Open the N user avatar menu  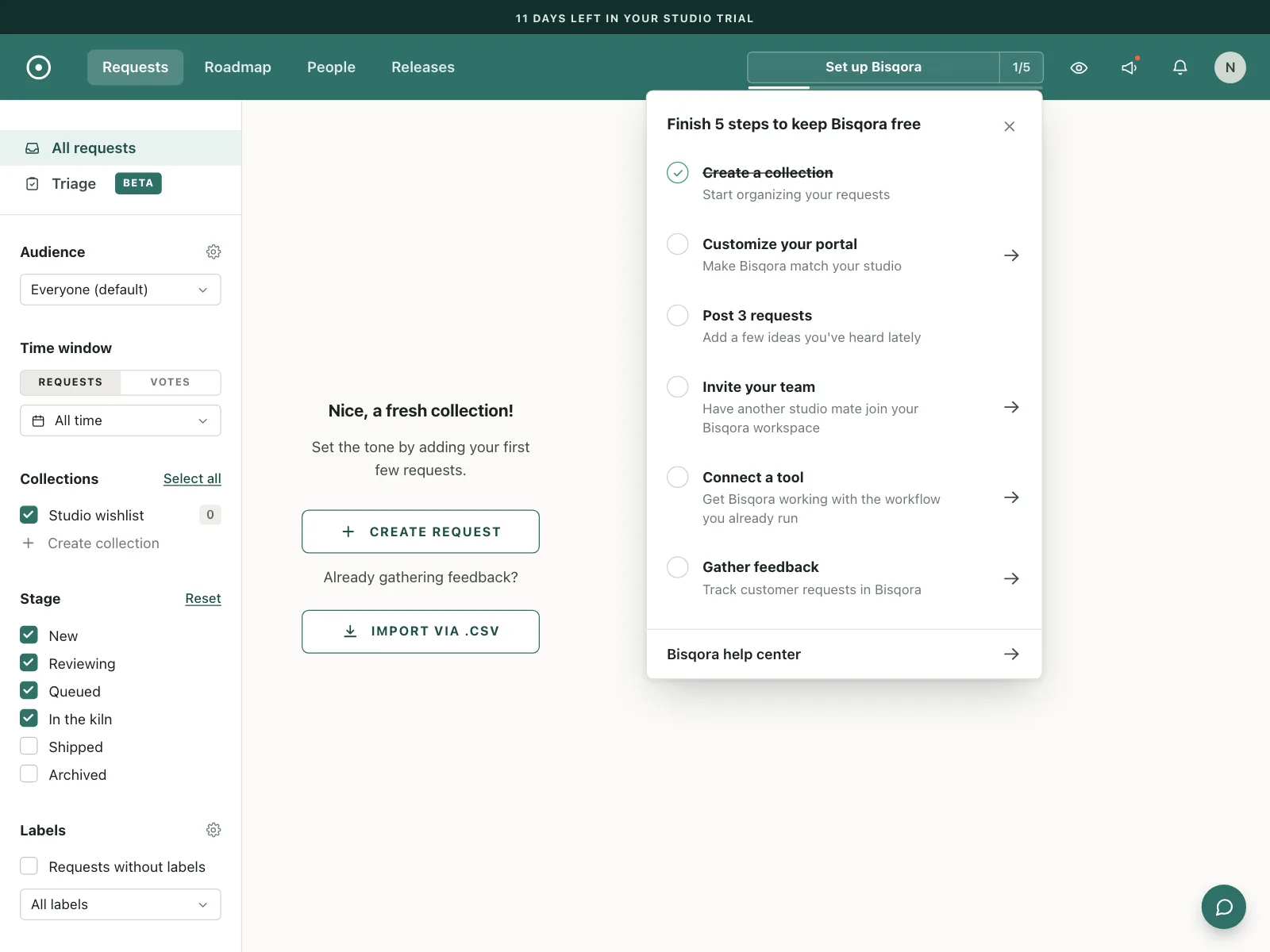click(1230, 67)
